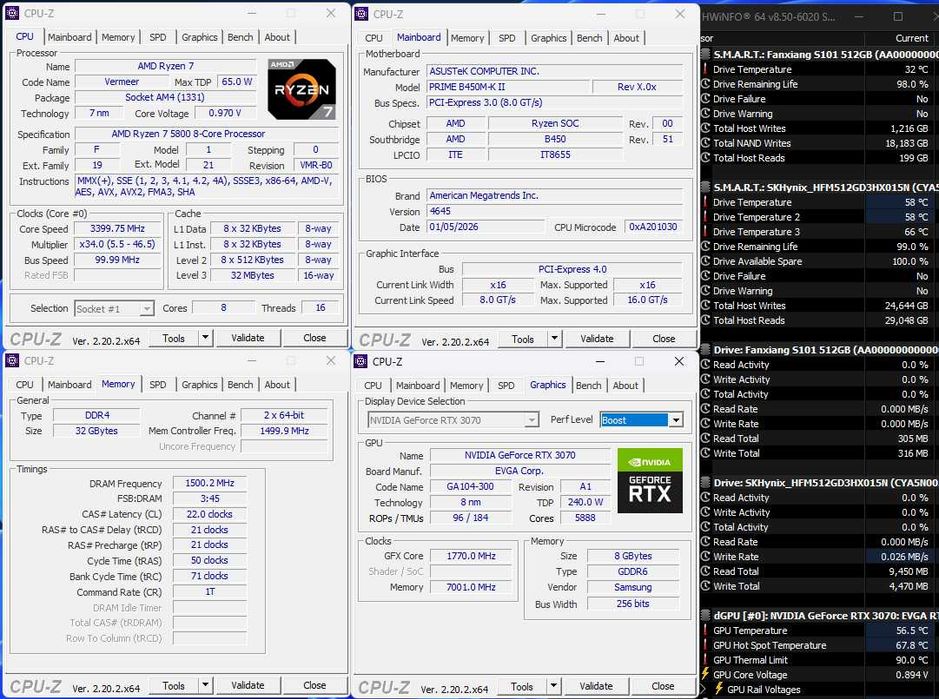
Task: Click the icon beside Read Total 305 MB
Action: coord(705,438)
